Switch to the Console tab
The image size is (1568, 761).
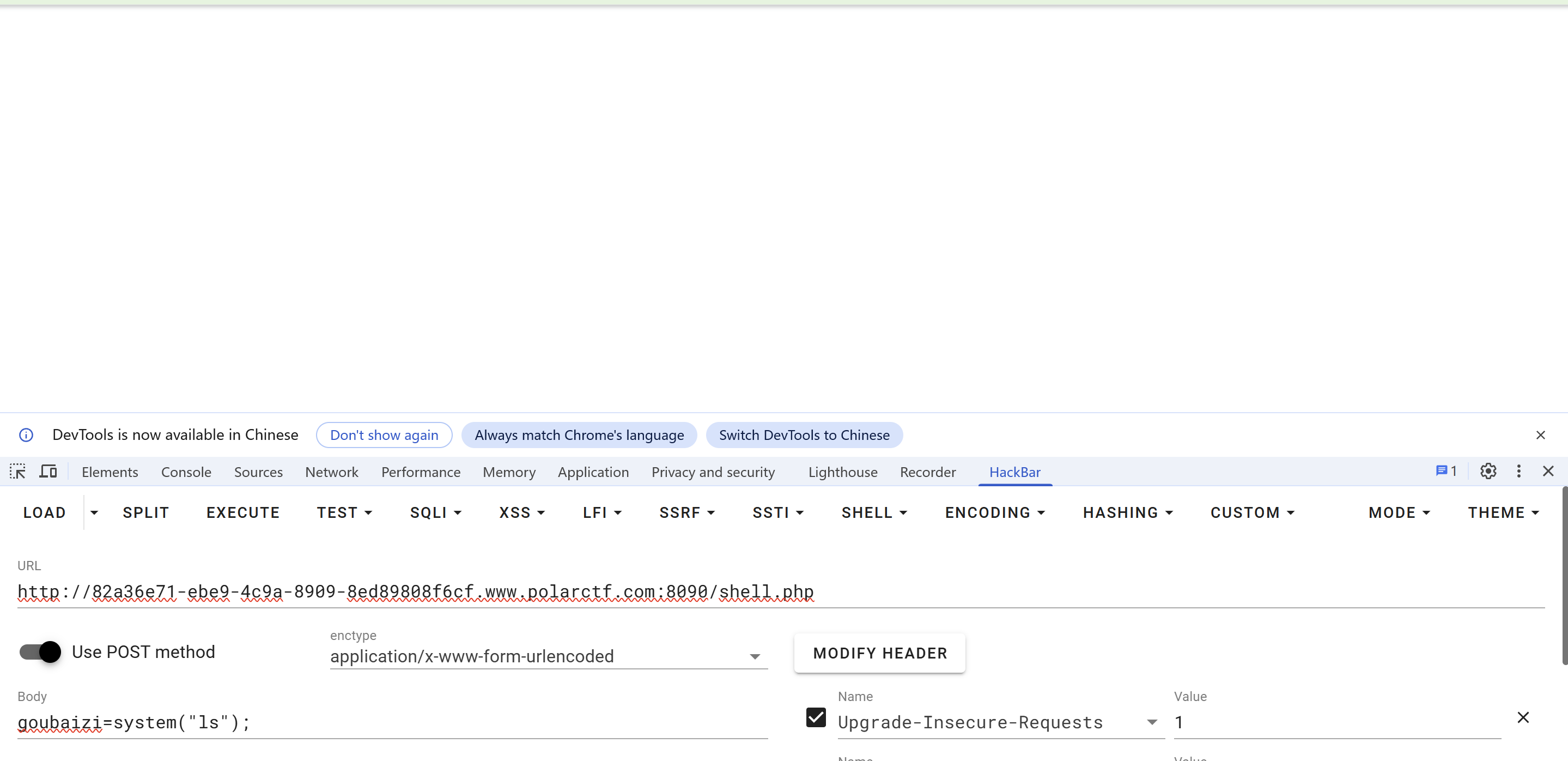pos(186,472)
